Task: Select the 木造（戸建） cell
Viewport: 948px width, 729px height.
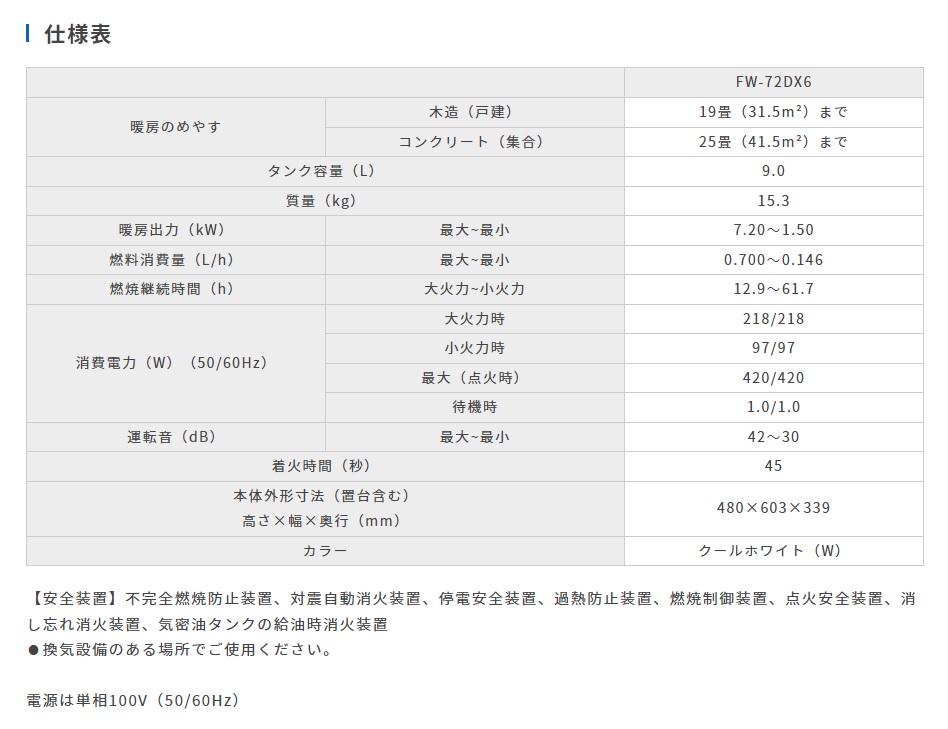Action: point(475,112)
